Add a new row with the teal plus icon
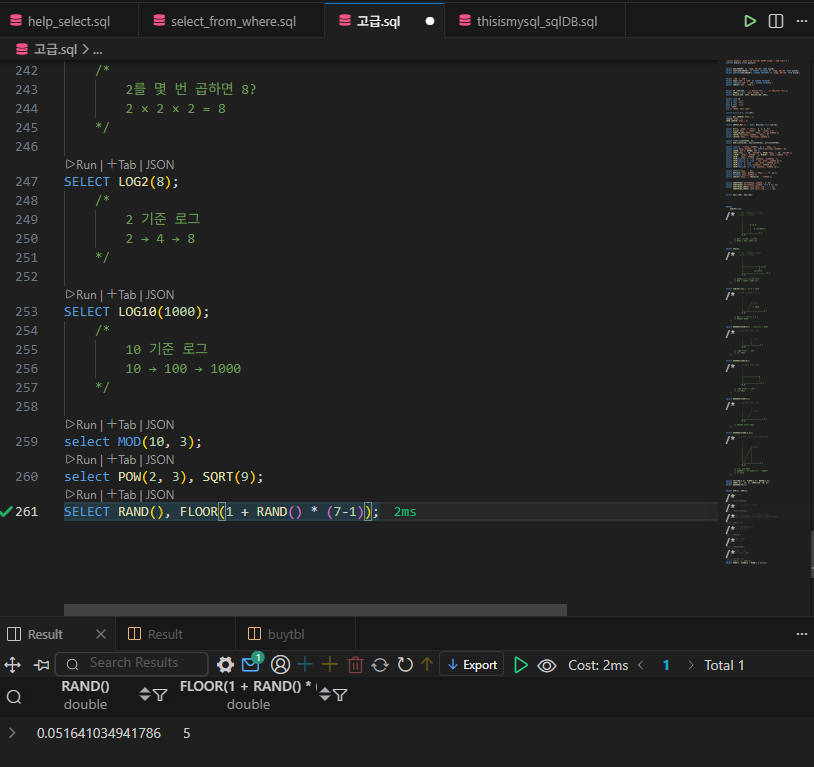 305,664
